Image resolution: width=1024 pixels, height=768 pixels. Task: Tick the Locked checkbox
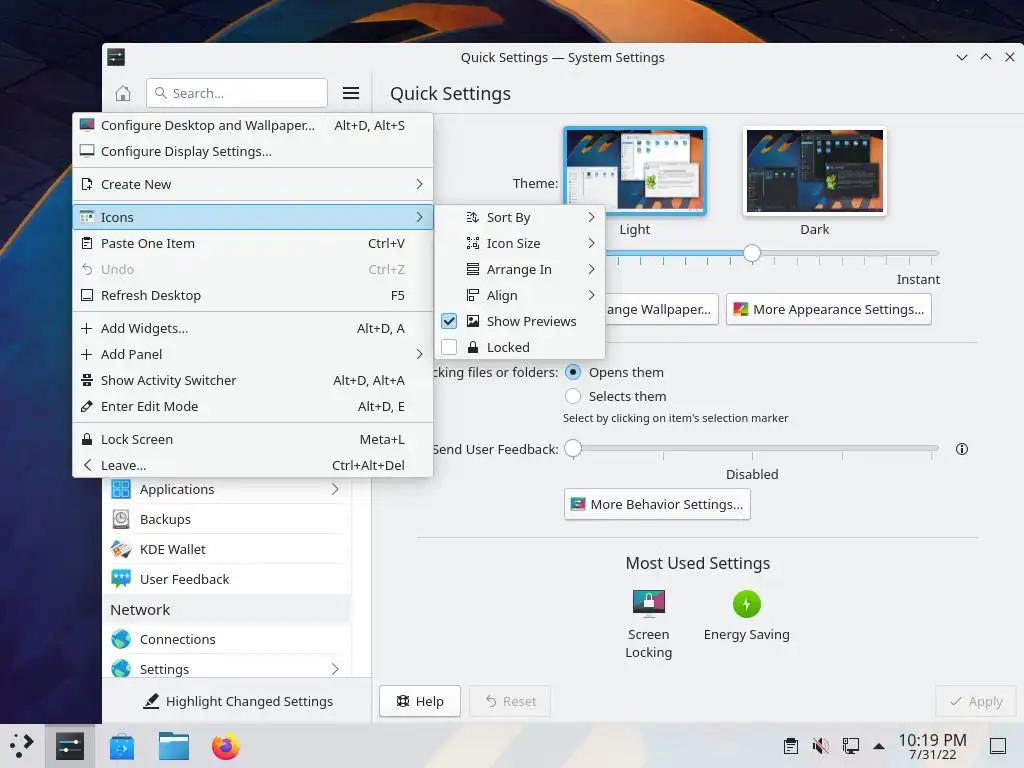449,347
